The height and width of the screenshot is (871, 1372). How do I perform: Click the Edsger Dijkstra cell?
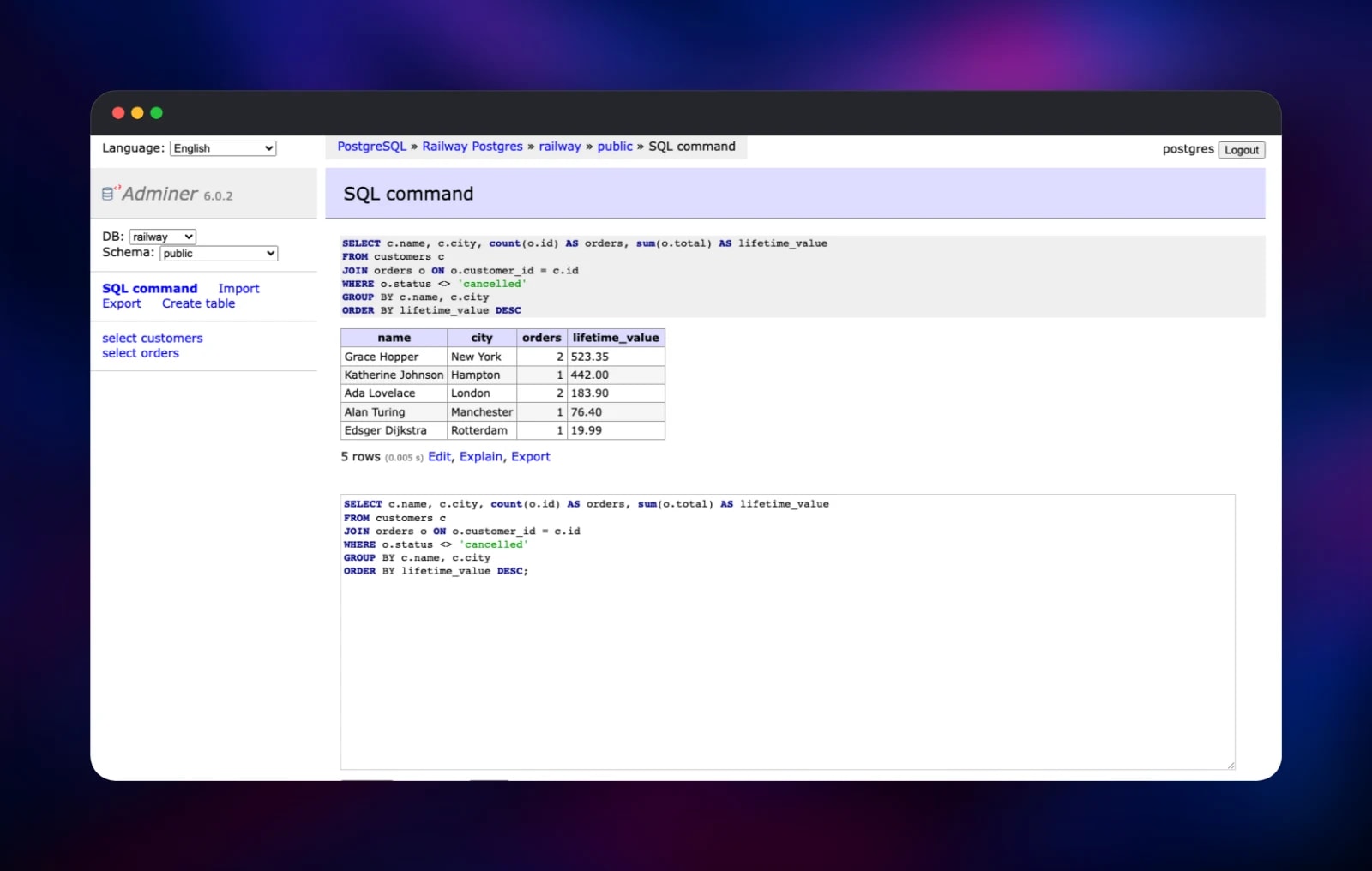(x=394, y=430)
